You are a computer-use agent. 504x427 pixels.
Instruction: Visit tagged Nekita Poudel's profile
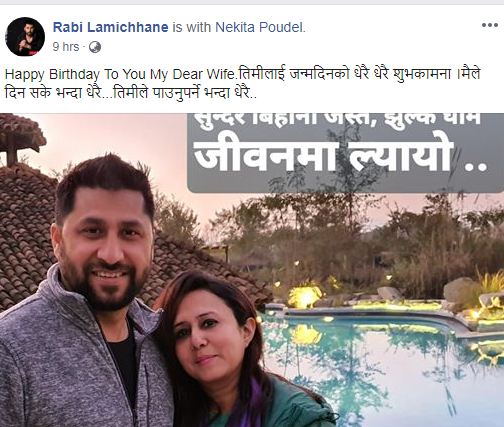coord(260,27)
